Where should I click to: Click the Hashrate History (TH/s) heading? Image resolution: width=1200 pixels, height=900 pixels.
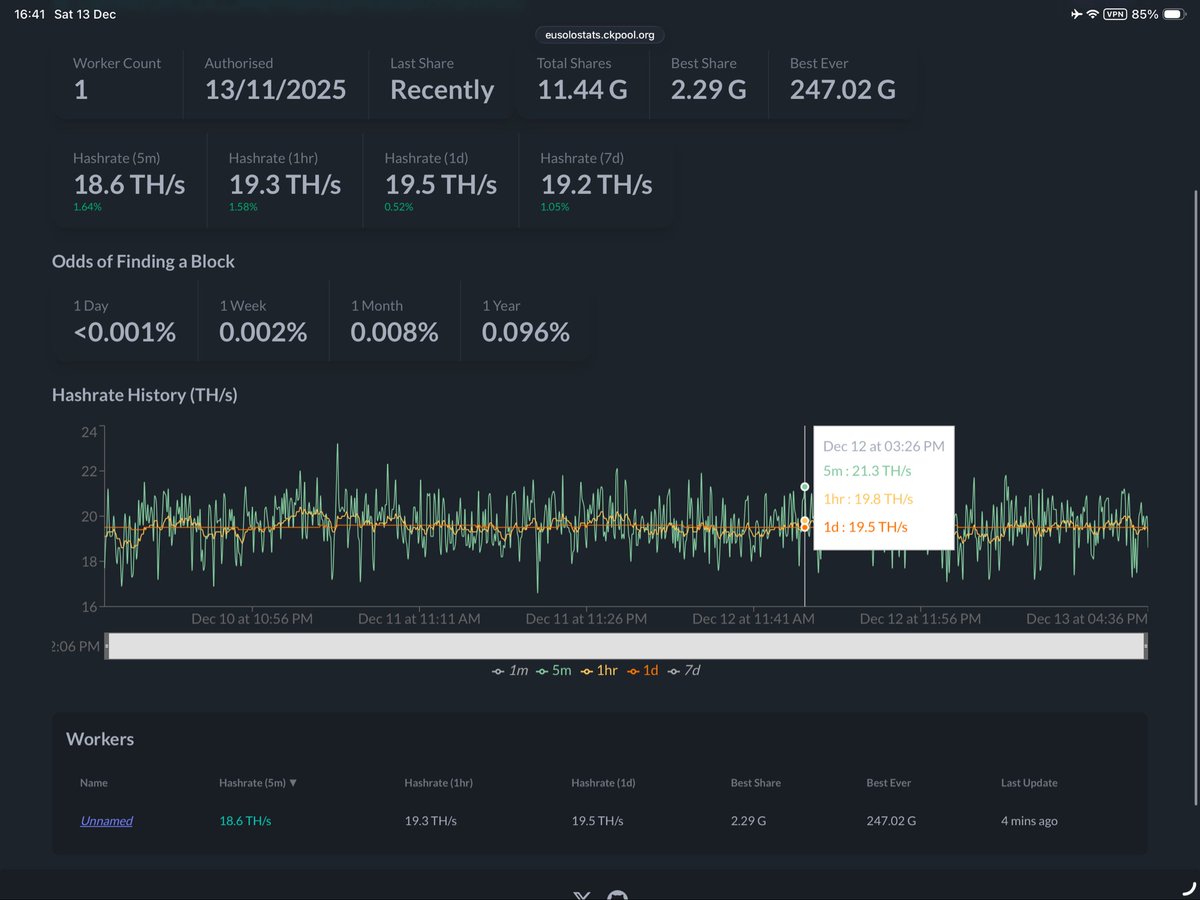click(x=145, y=395)
